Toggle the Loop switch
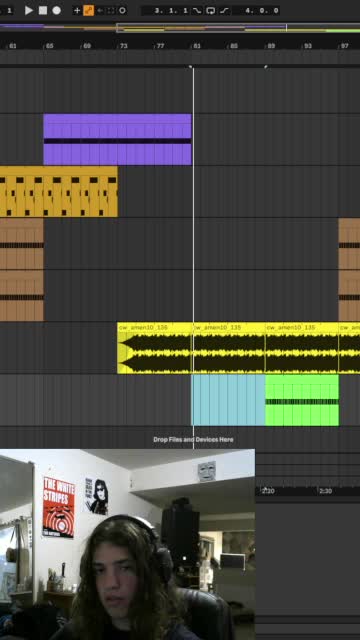This screenshot has height=640, width=360. [211, 11]
